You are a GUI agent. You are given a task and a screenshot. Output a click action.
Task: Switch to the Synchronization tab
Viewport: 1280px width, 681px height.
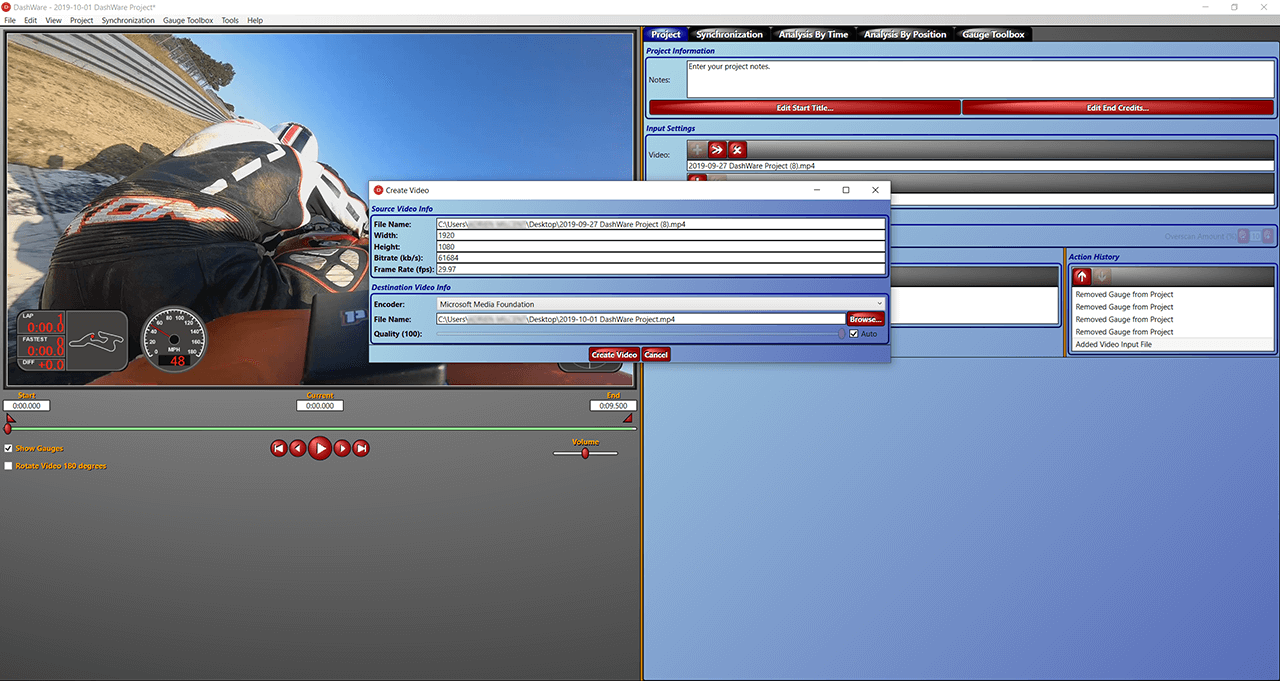pos(728,33)
